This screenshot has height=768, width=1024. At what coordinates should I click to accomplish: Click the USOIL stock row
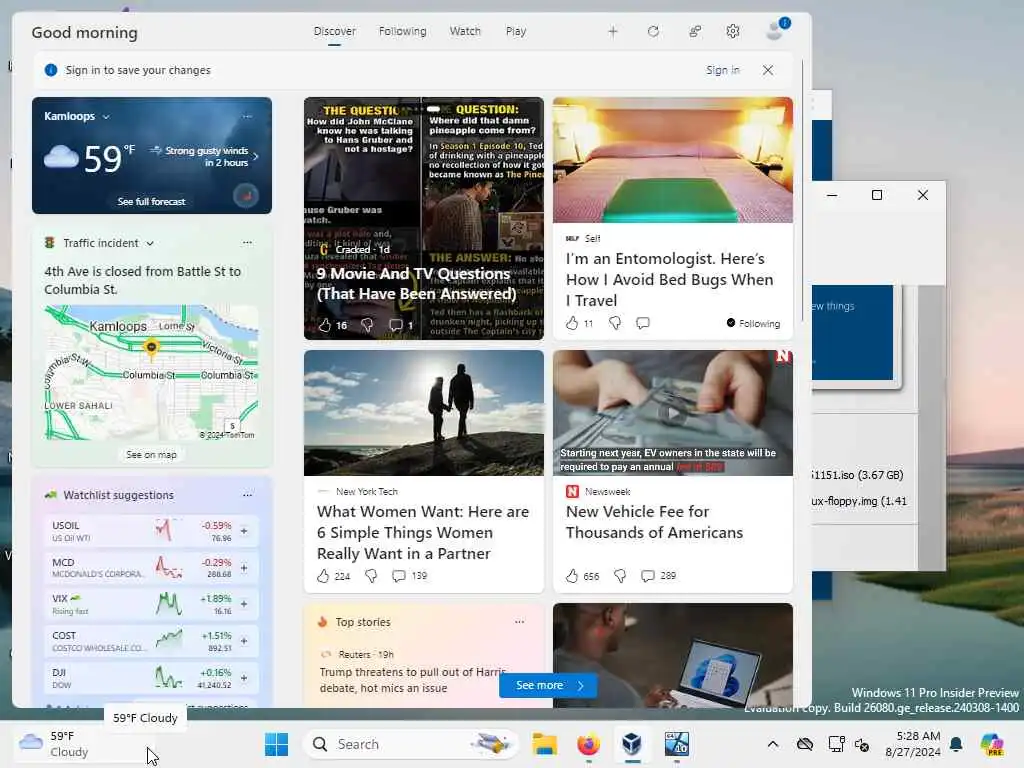(x=152, y=531)
